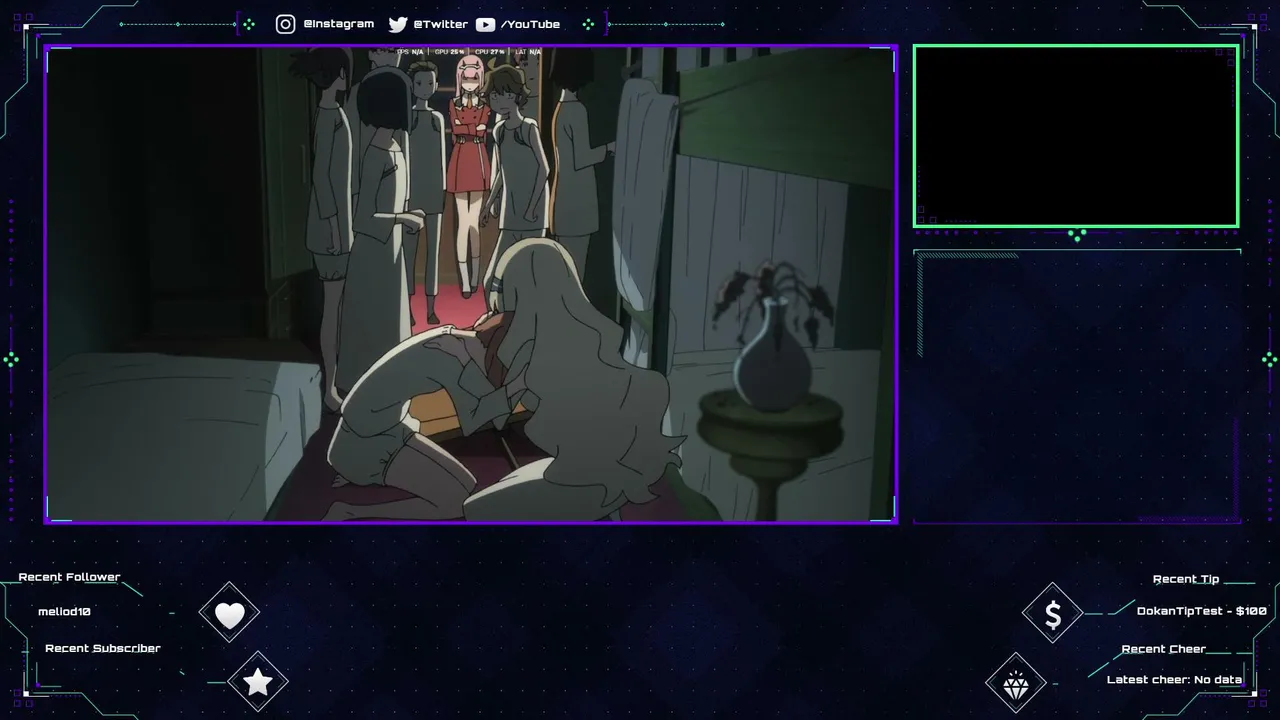Click the follower name mellod10
Image resolution: width=1280 pixels, height=720 pixels.
[64, 611]
